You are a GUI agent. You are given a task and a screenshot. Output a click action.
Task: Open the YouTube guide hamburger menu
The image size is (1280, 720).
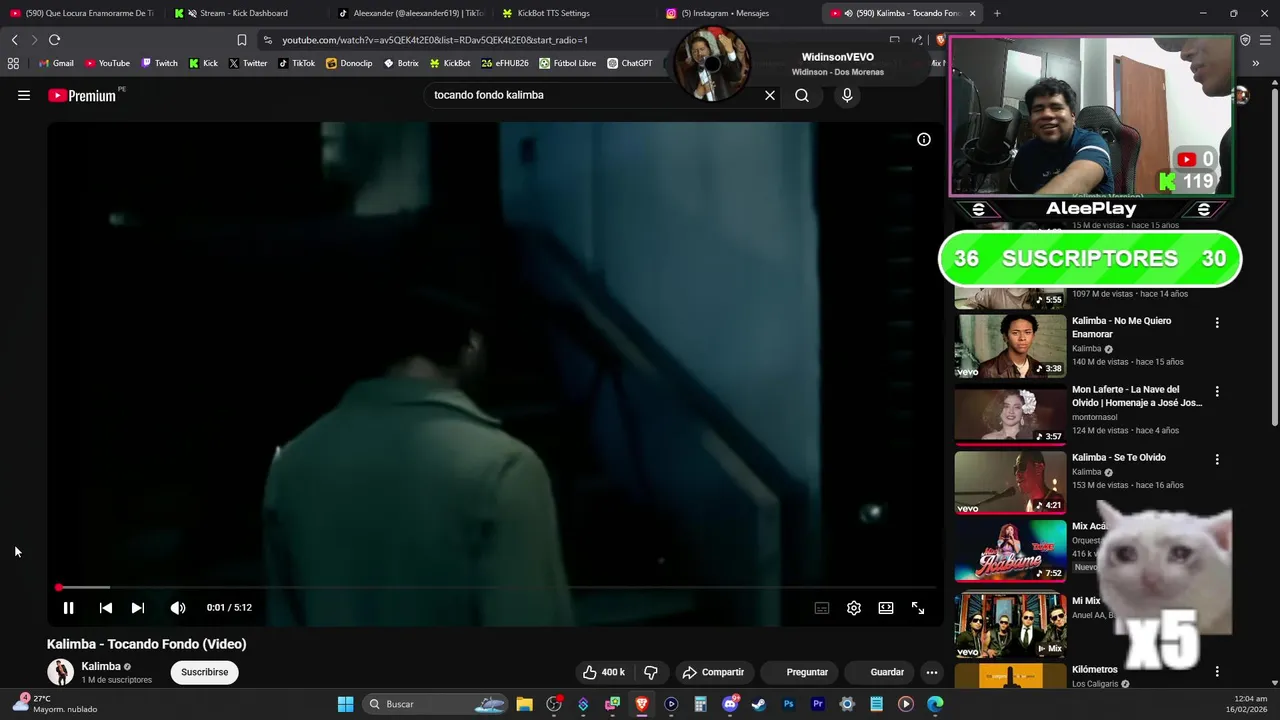[24, 95]
